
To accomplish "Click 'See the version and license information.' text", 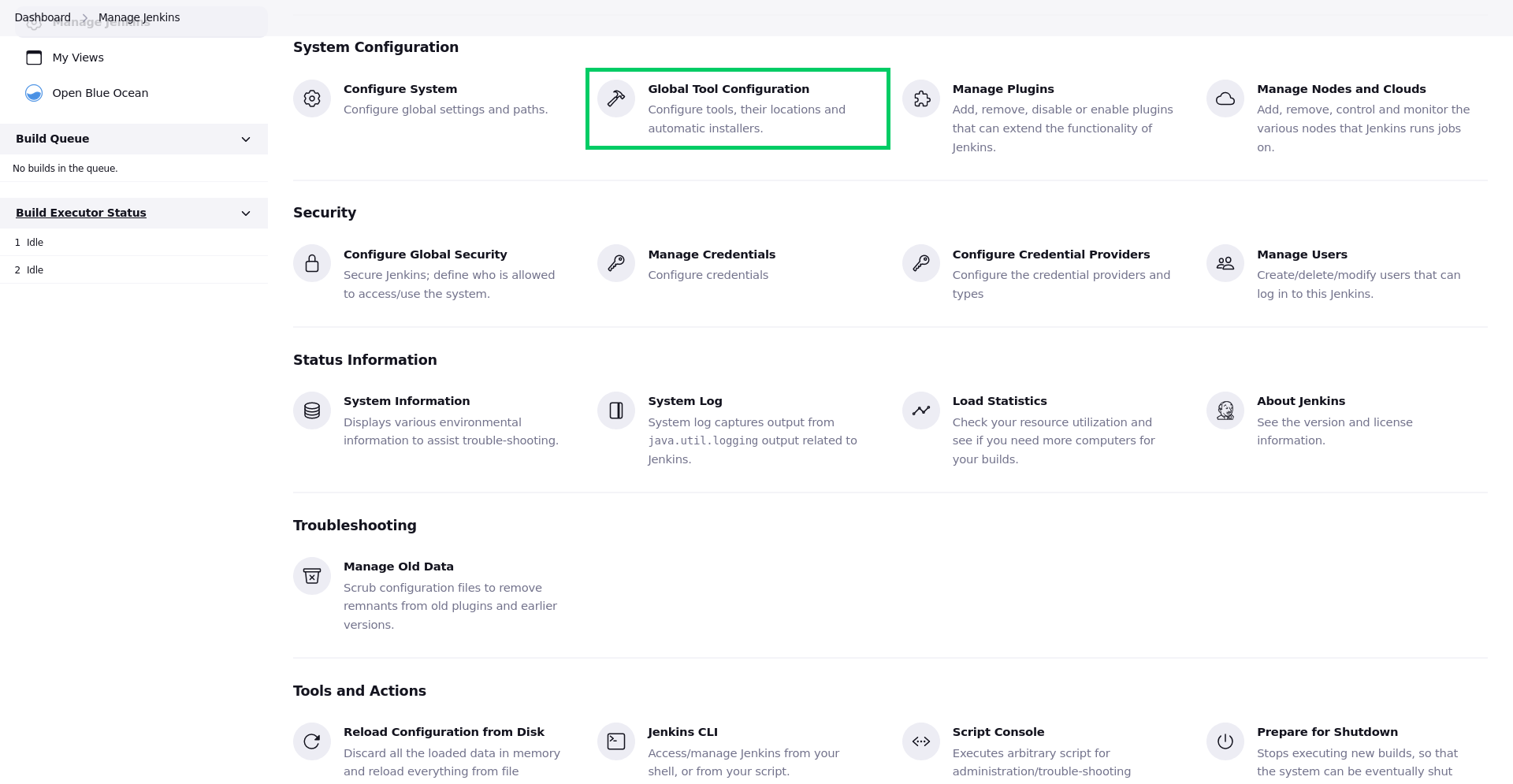I will (1335, 431).
